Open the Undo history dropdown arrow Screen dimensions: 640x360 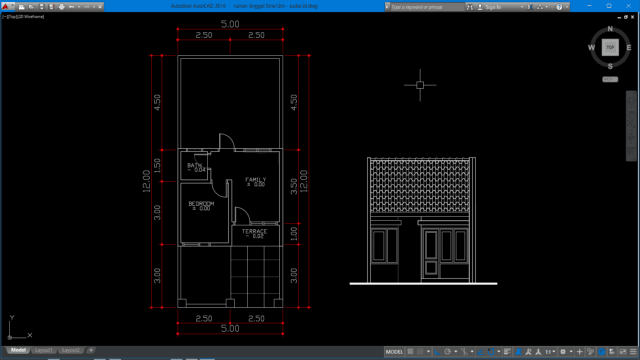[79, 7]
